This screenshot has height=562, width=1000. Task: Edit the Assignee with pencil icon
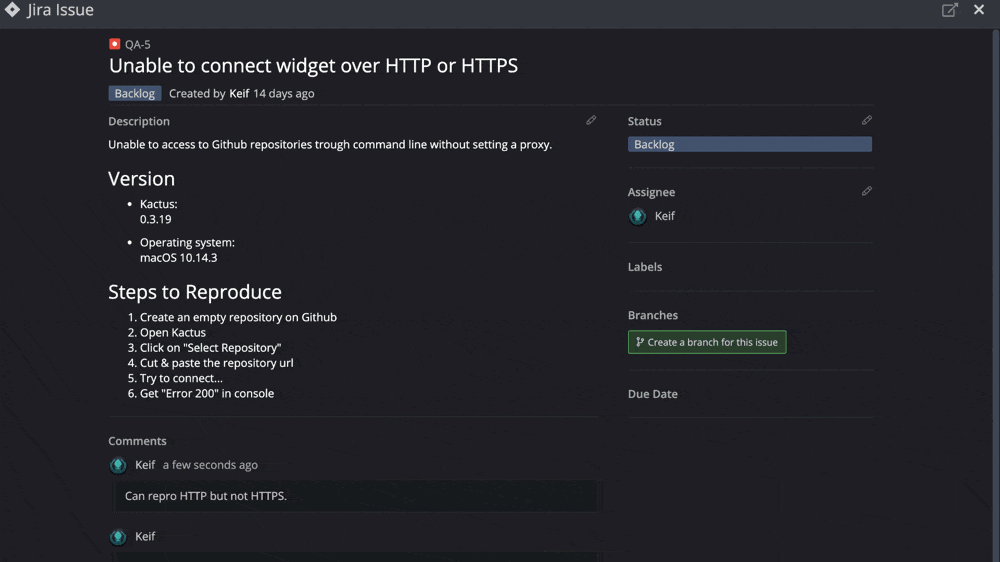[x=867, y=191]
